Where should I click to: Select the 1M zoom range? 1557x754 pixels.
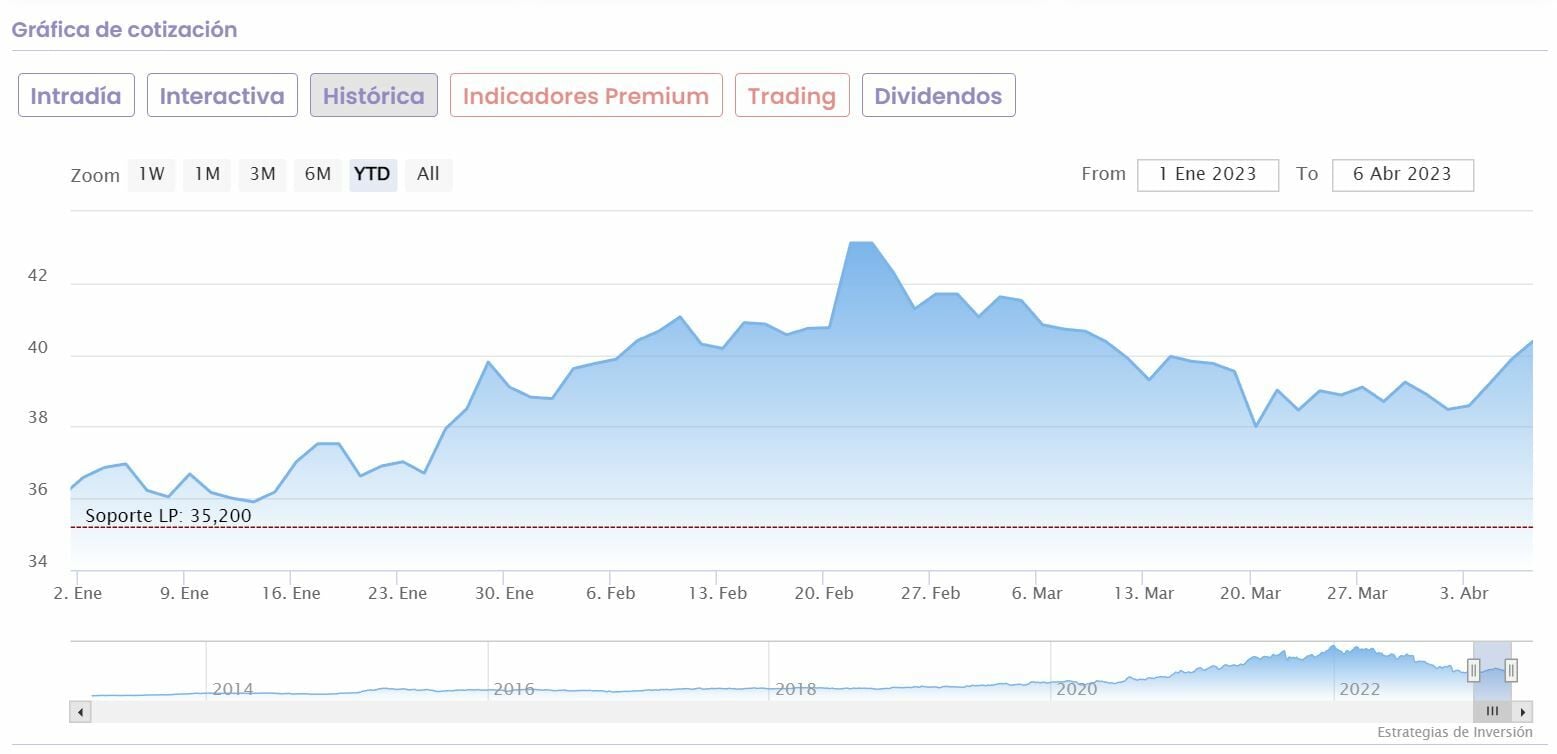[207, 174]
